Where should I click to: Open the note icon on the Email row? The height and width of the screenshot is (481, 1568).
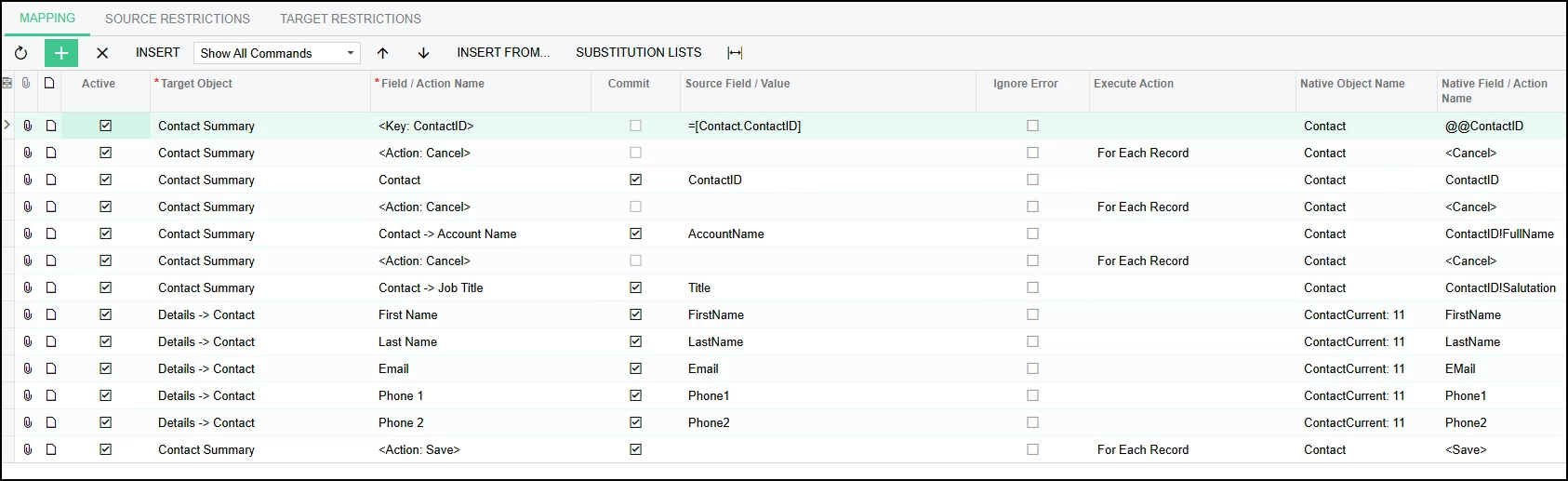[x=51, y=368]
